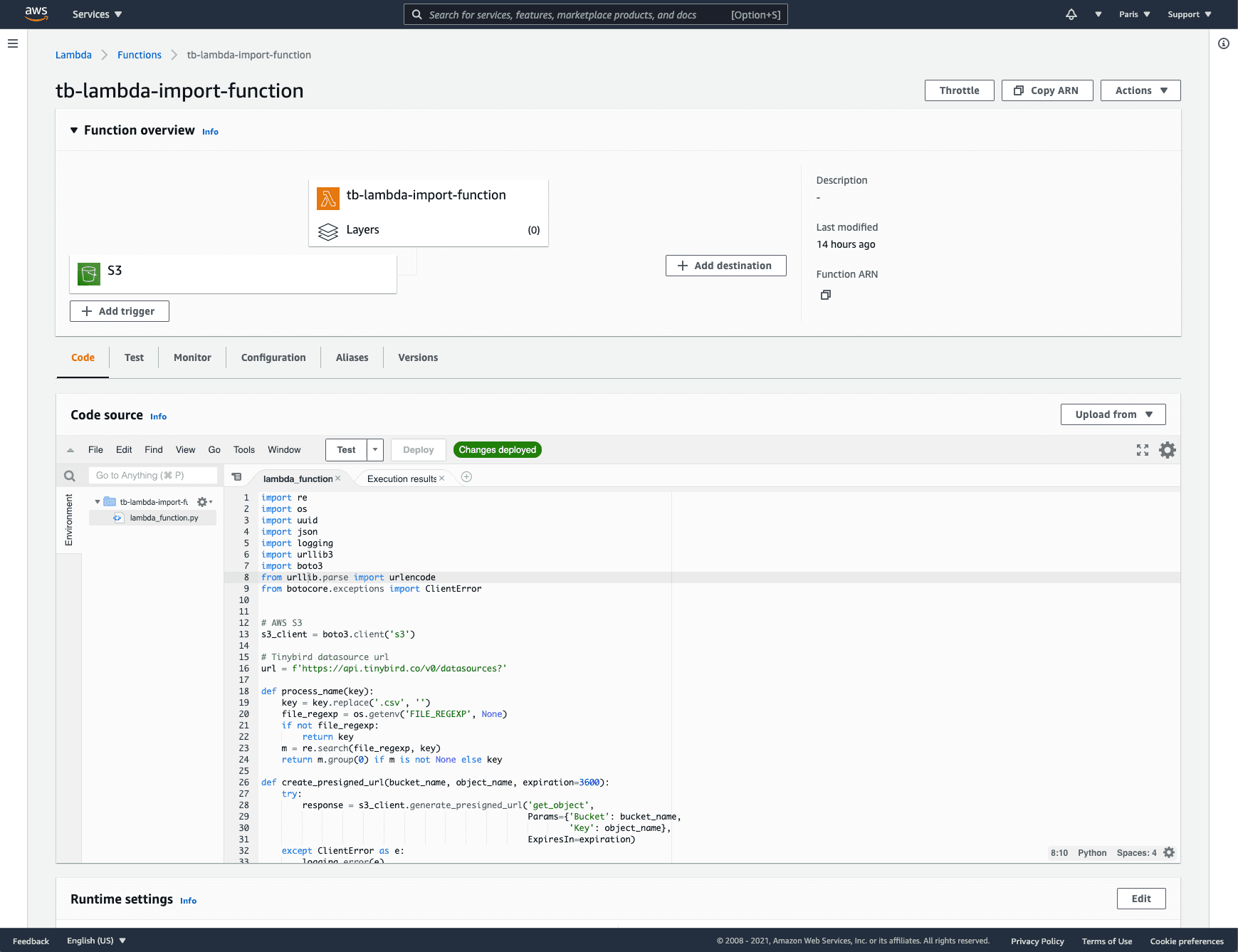Navigate to Functions breadcrumb link

point(140,55)
